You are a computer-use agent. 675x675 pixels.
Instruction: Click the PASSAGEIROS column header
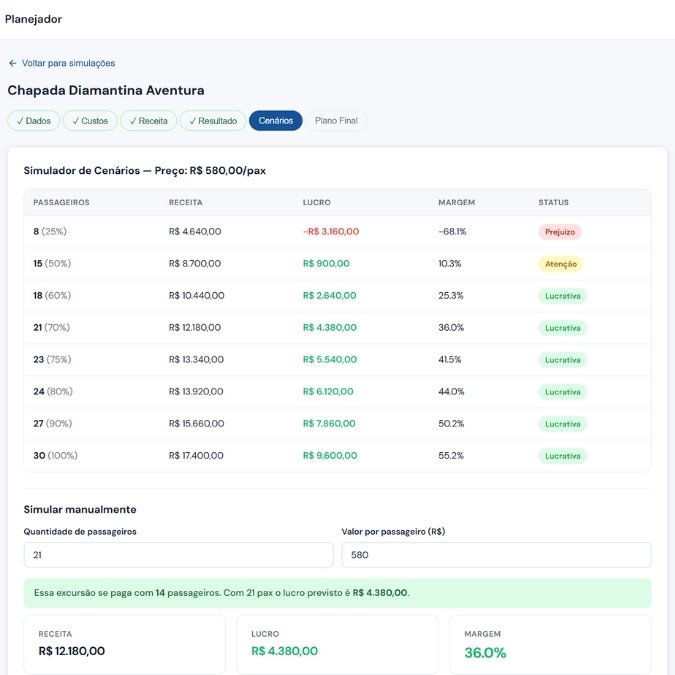(x=61, y=202)
